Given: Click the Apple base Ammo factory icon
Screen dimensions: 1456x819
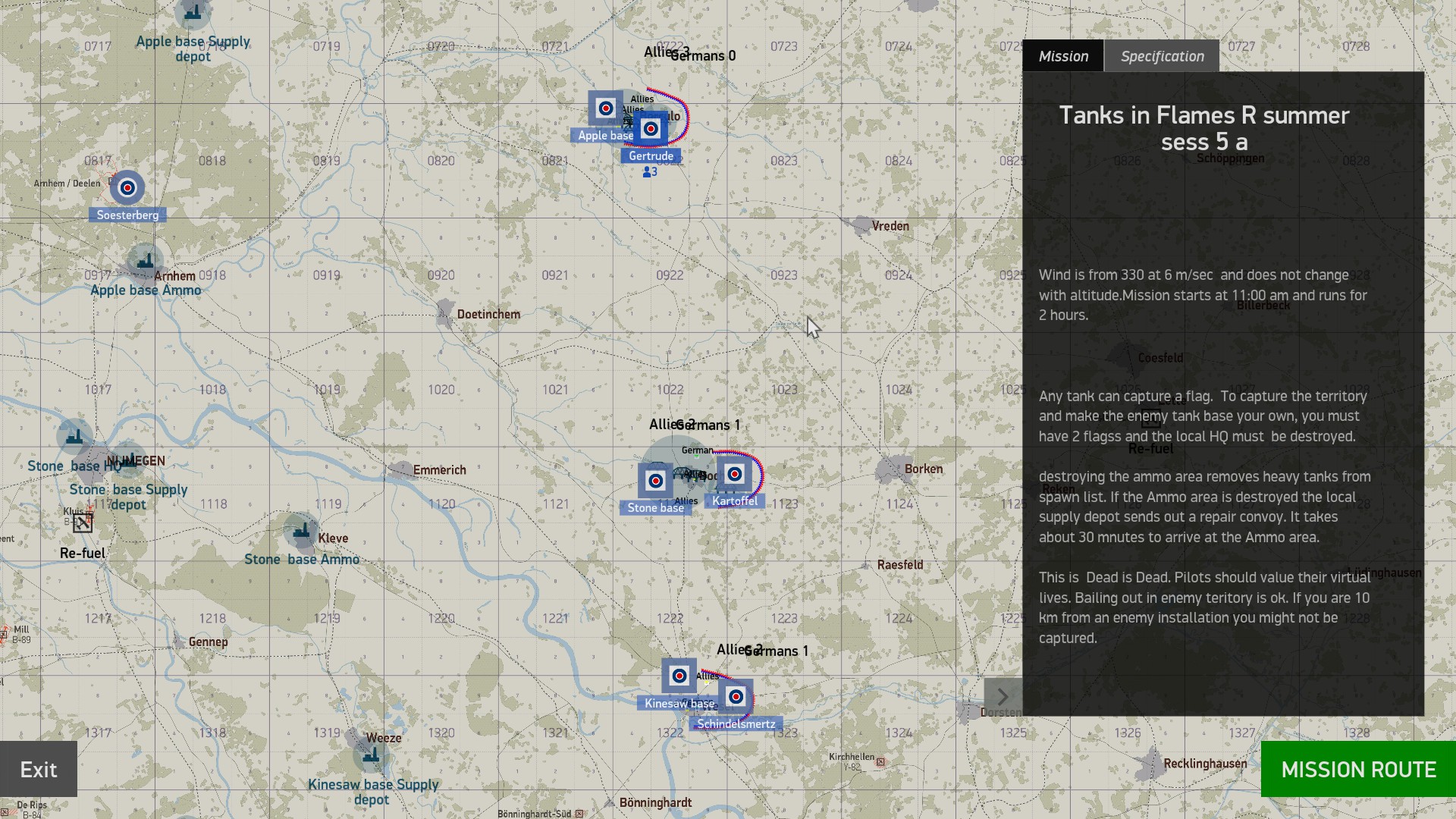Looking at the screenshot, I should click(145, 262).
